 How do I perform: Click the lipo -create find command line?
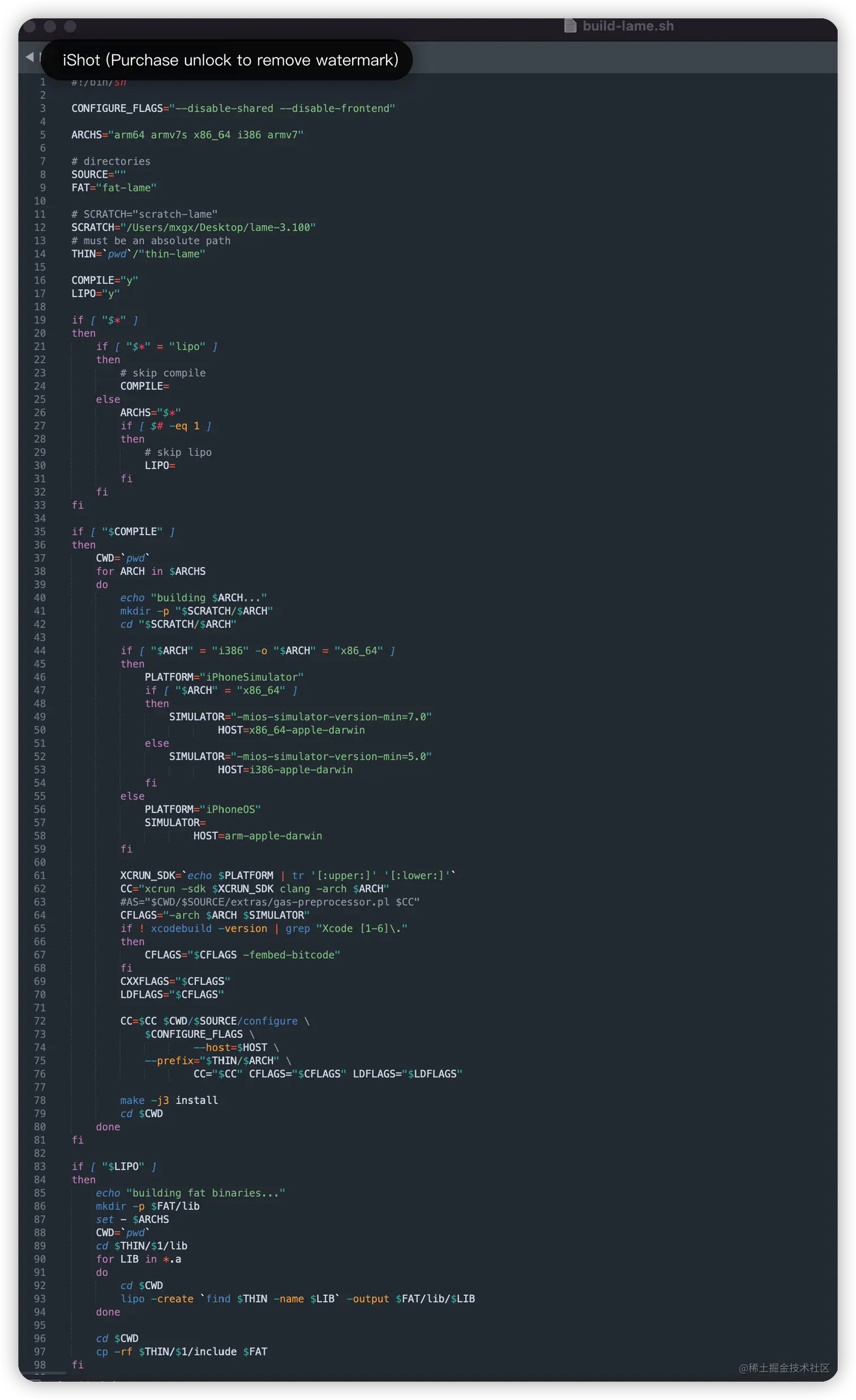[298, 1298]
